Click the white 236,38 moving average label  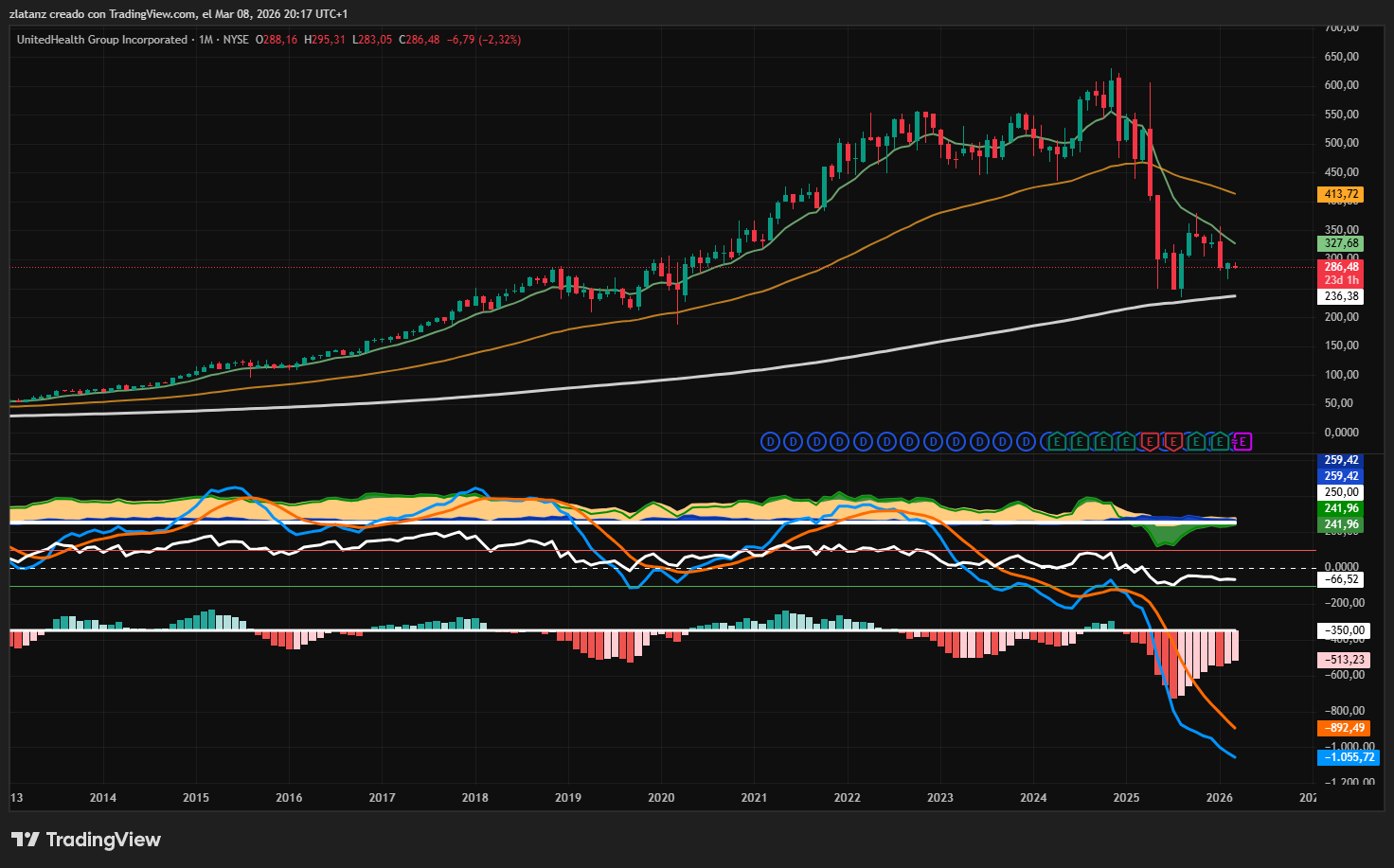coord(1341,297)
